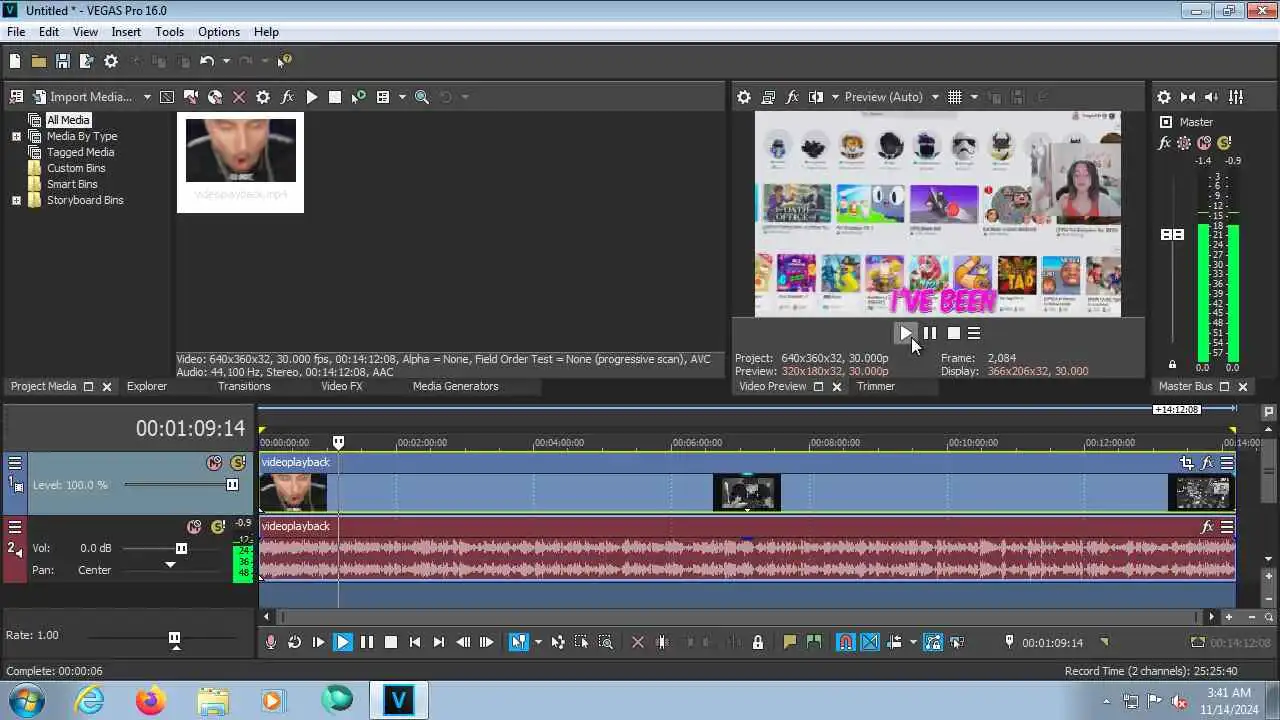Select the All Media folder
Image resolution: width=1280 pixels, height=720 pixels.
click(x=68, y=120)
